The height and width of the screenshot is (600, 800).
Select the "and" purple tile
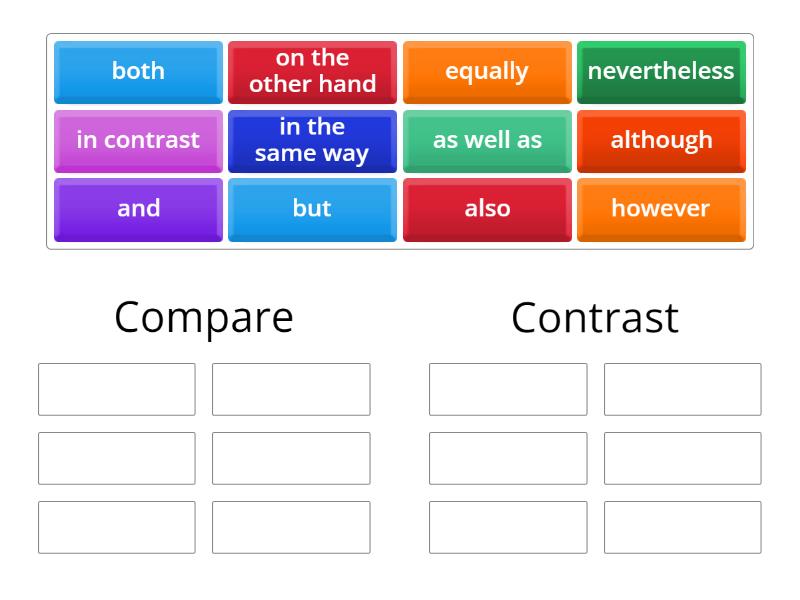click(x=137, y=209)
